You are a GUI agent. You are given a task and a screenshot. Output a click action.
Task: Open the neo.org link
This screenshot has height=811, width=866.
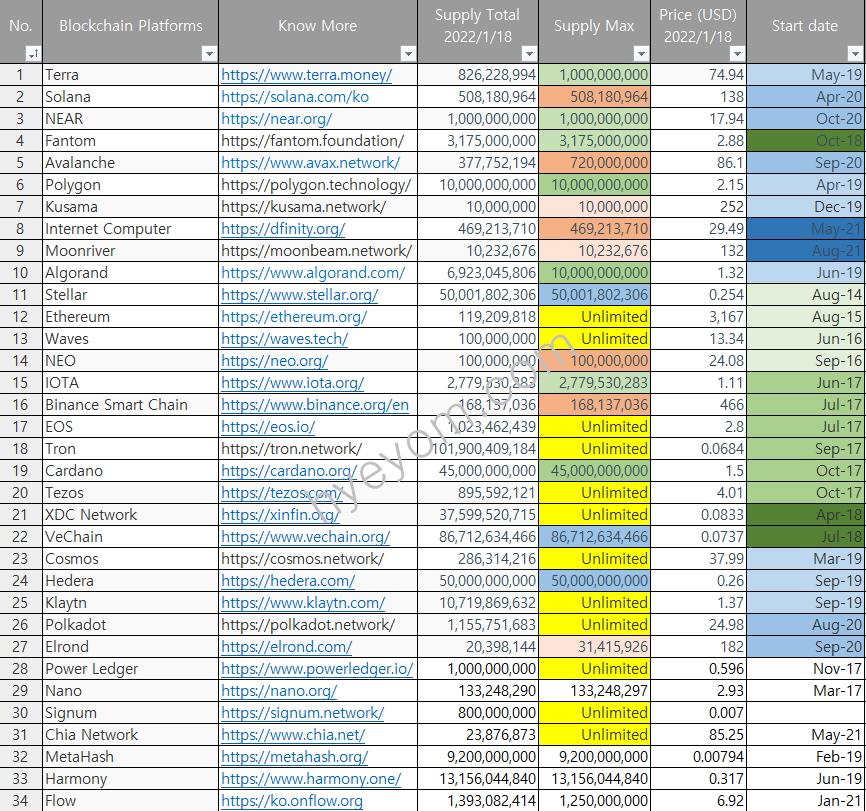(274, 361)
